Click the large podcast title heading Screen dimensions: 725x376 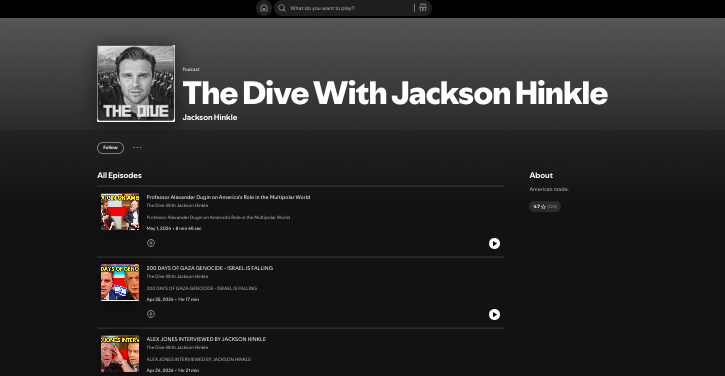395,93
